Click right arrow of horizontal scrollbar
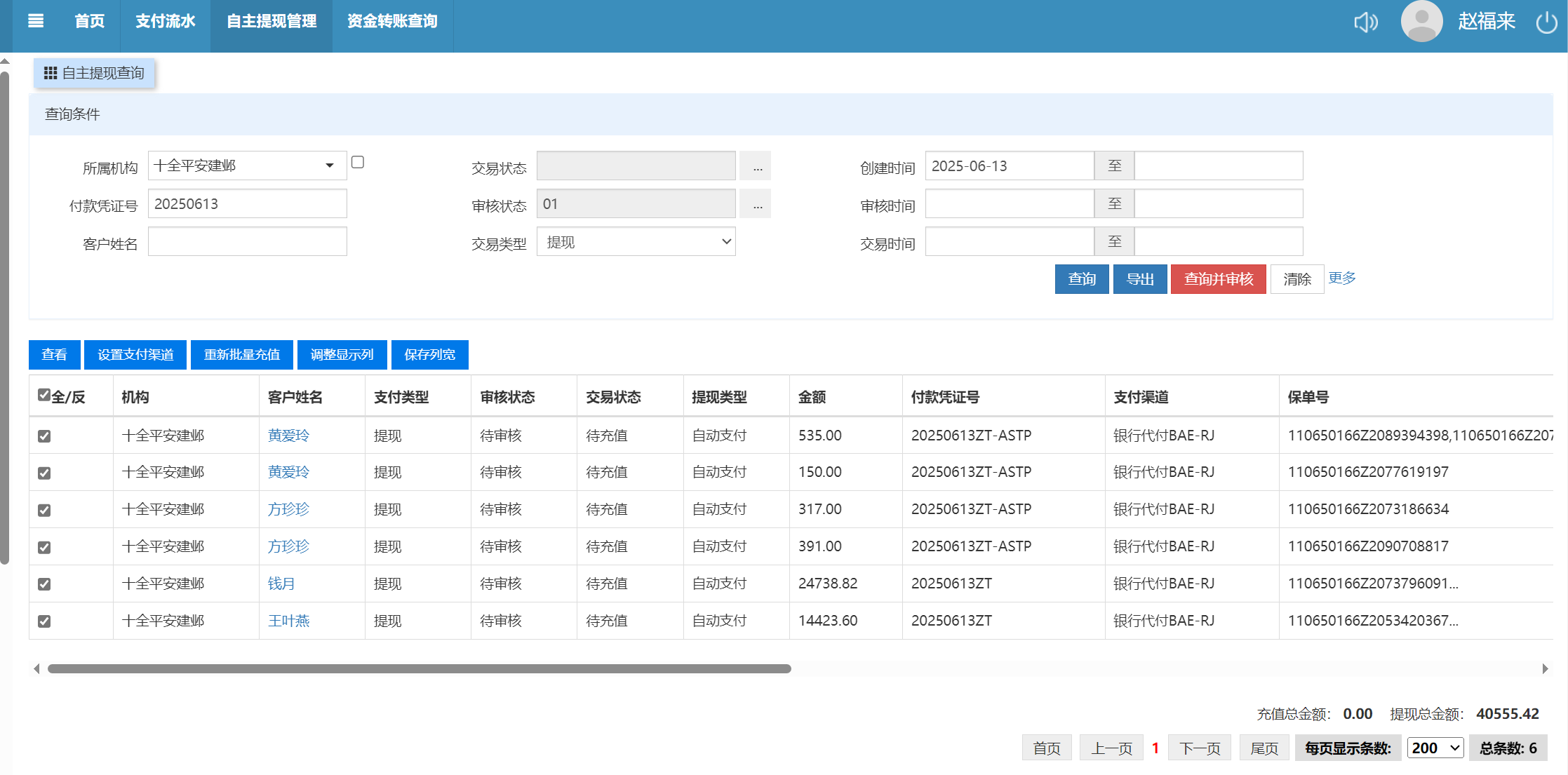The image size is (1568, 775). click(x=1545, y=669)
